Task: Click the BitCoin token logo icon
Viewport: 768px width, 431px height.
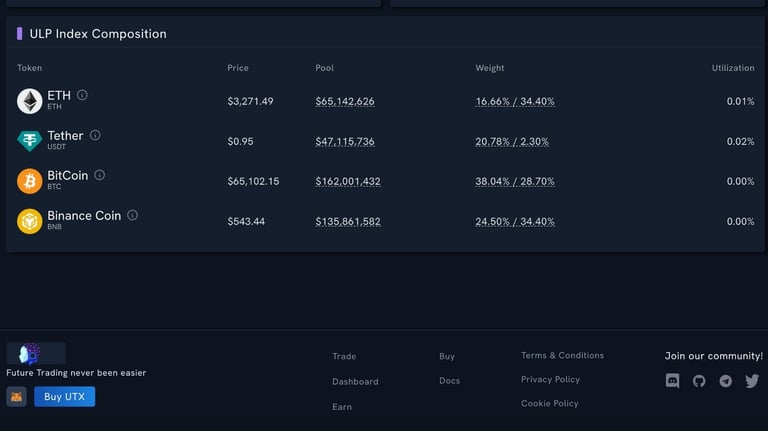Action: (29, 181)
